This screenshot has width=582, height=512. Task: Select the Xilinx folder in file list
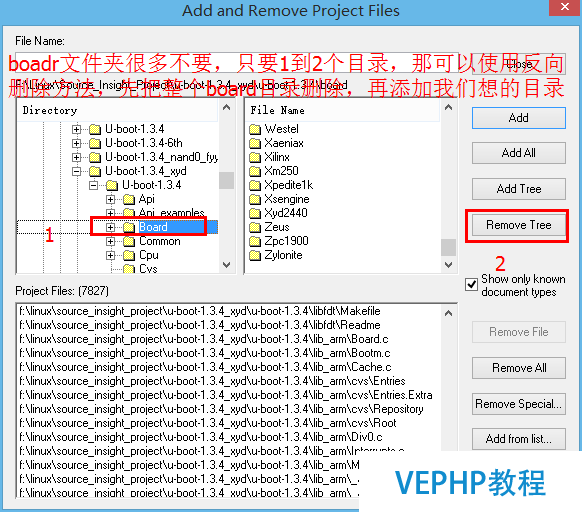[277, 157]
